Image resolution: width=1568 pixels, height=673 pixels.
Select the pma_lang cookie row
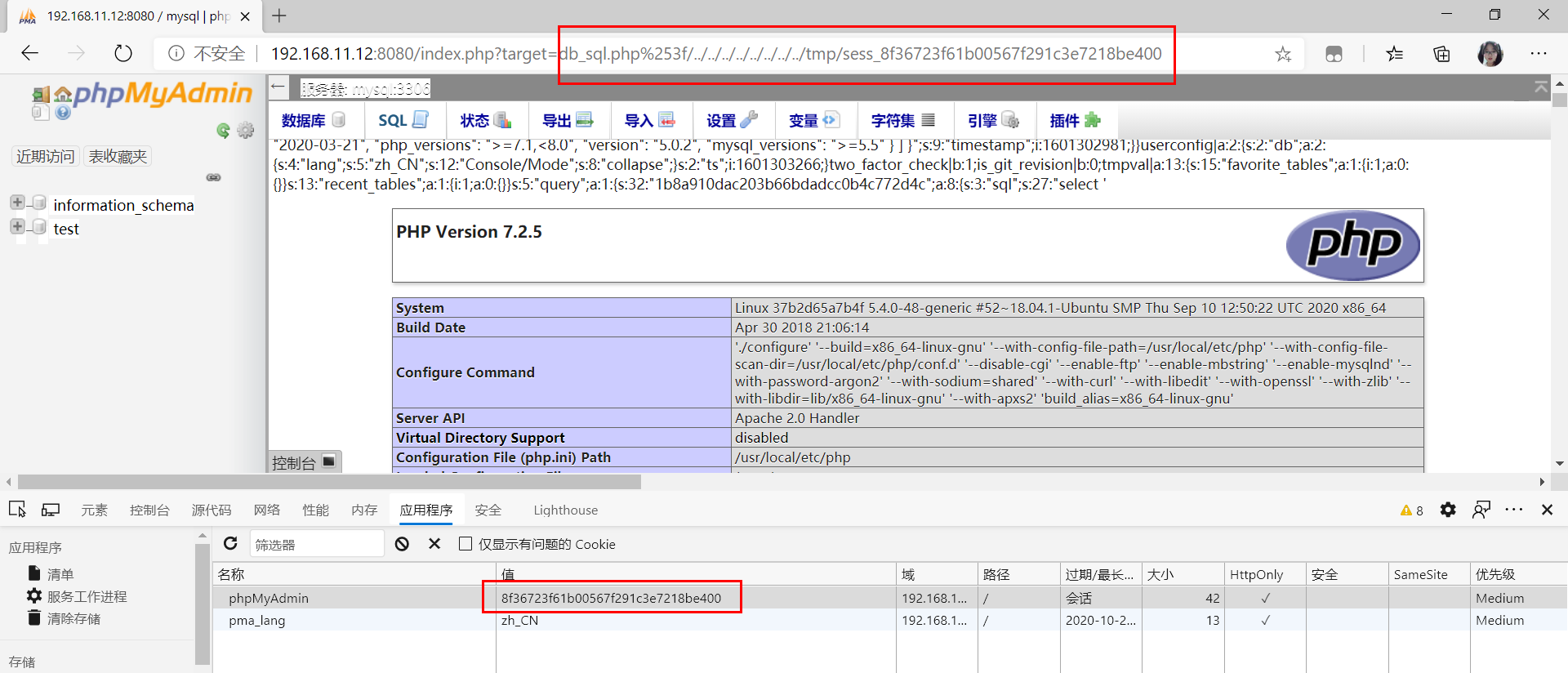point(890,620)
